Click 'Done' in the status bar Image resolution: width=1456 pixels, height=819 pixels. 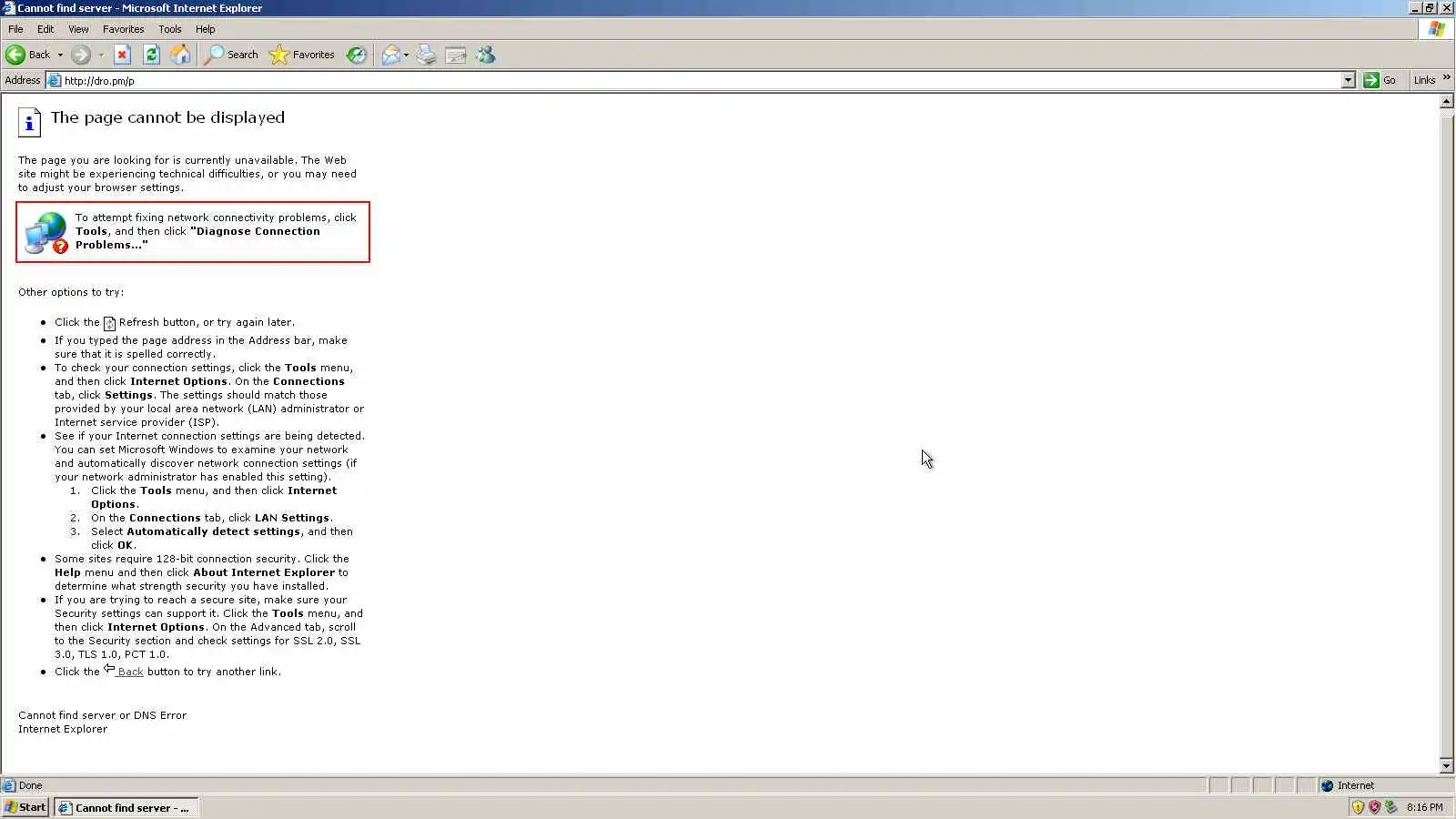coord(30,785)
